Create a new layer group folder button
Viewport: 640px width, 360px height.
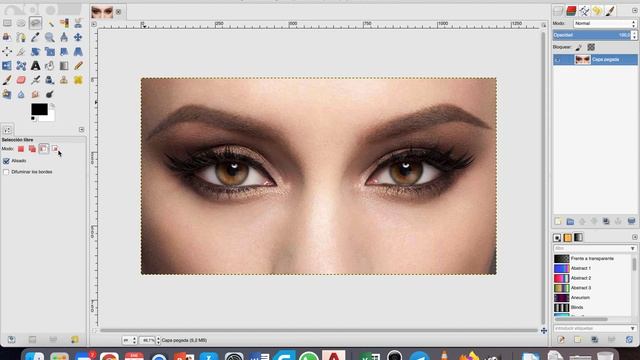pyautogui.click(x=570, y=221)
